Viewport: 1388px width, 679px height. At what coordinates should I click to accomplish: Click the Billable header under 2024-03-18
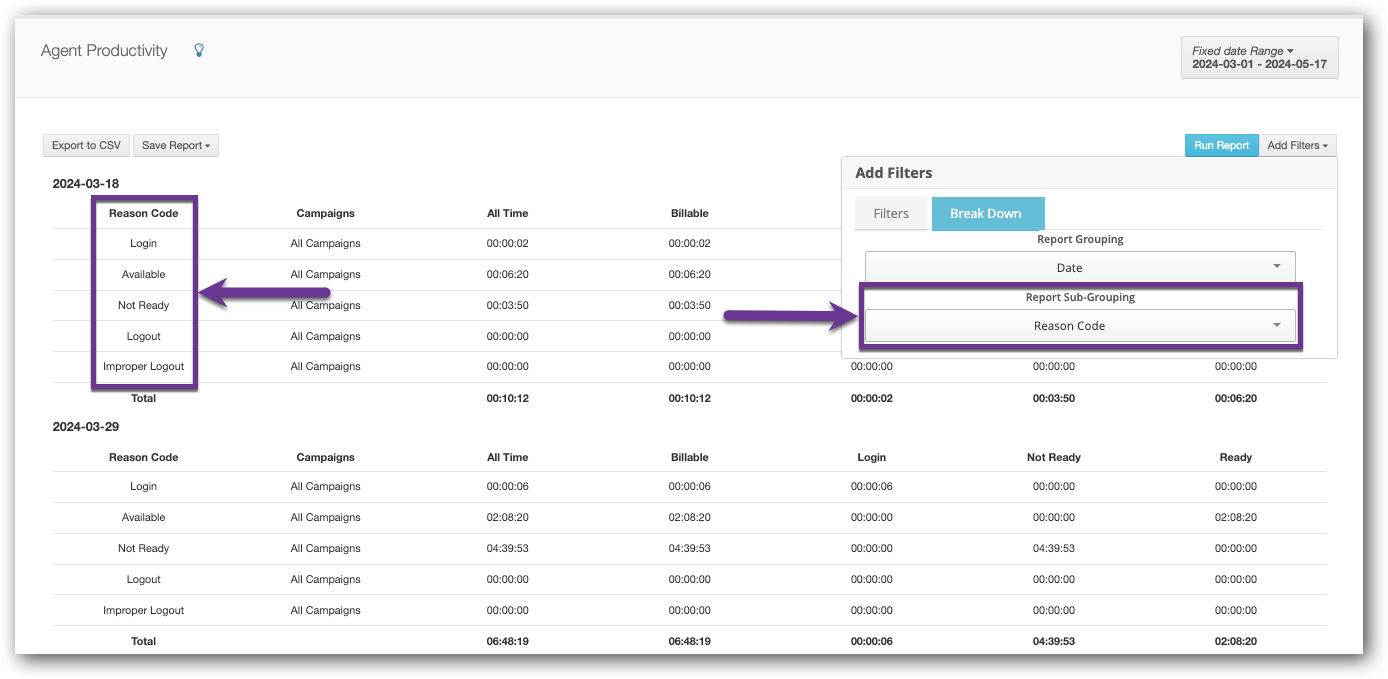pos(689,213)
